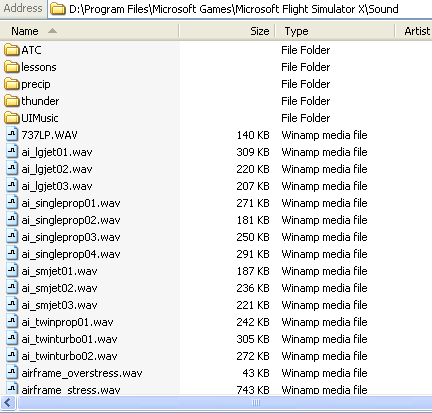Image resolution: width=432 pixels, height=413 pixels.
Task: Click the Artist column header
Action: click(x=414, y=31)
